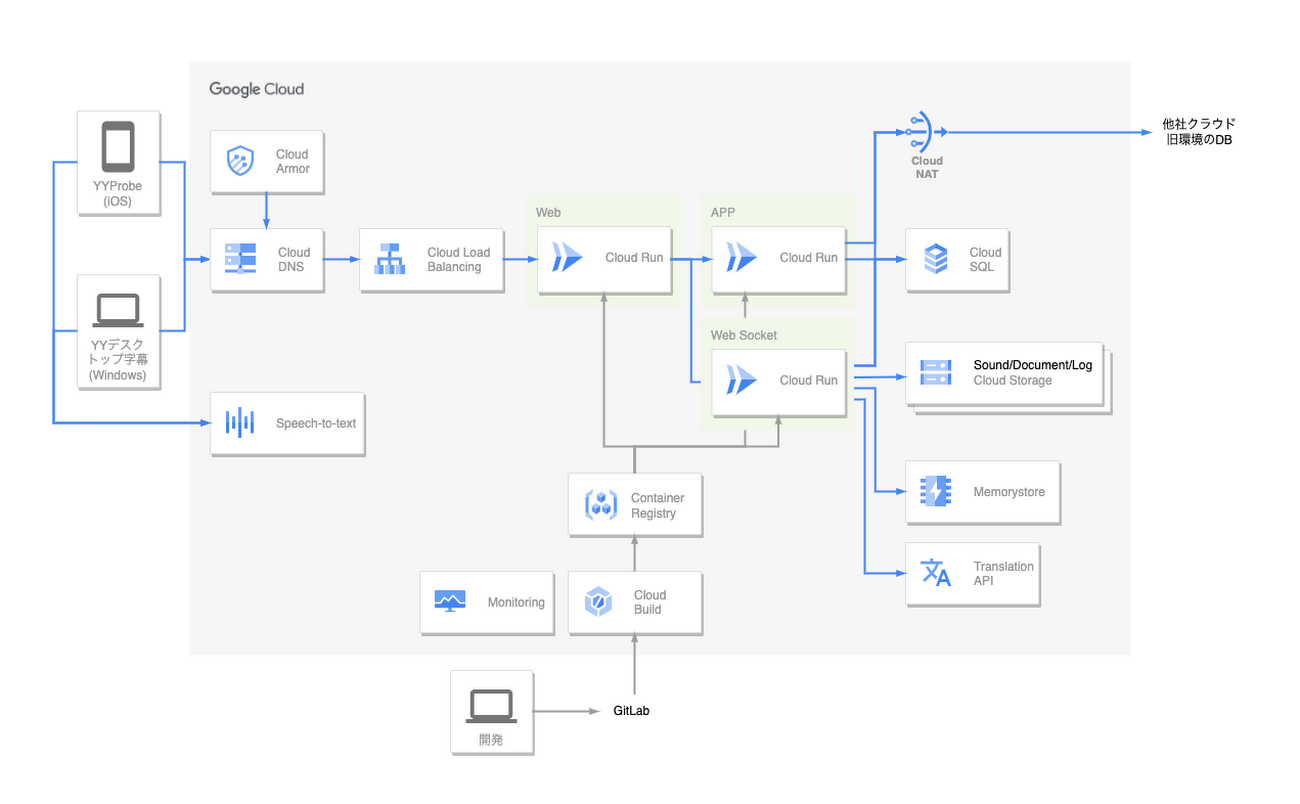
Task: Select the Web Socket Cloud Run icon
Action: (x=742, y=379)
